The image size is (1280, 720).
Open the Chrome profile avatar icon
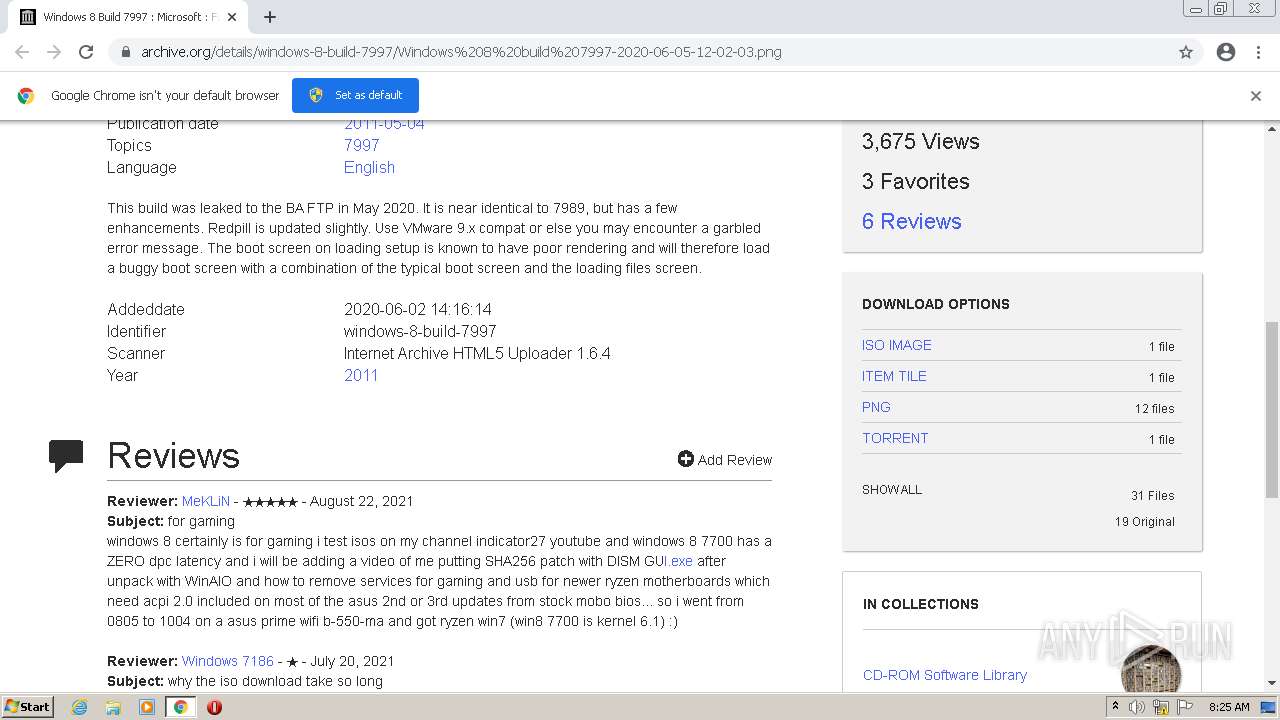point(1226,52)
